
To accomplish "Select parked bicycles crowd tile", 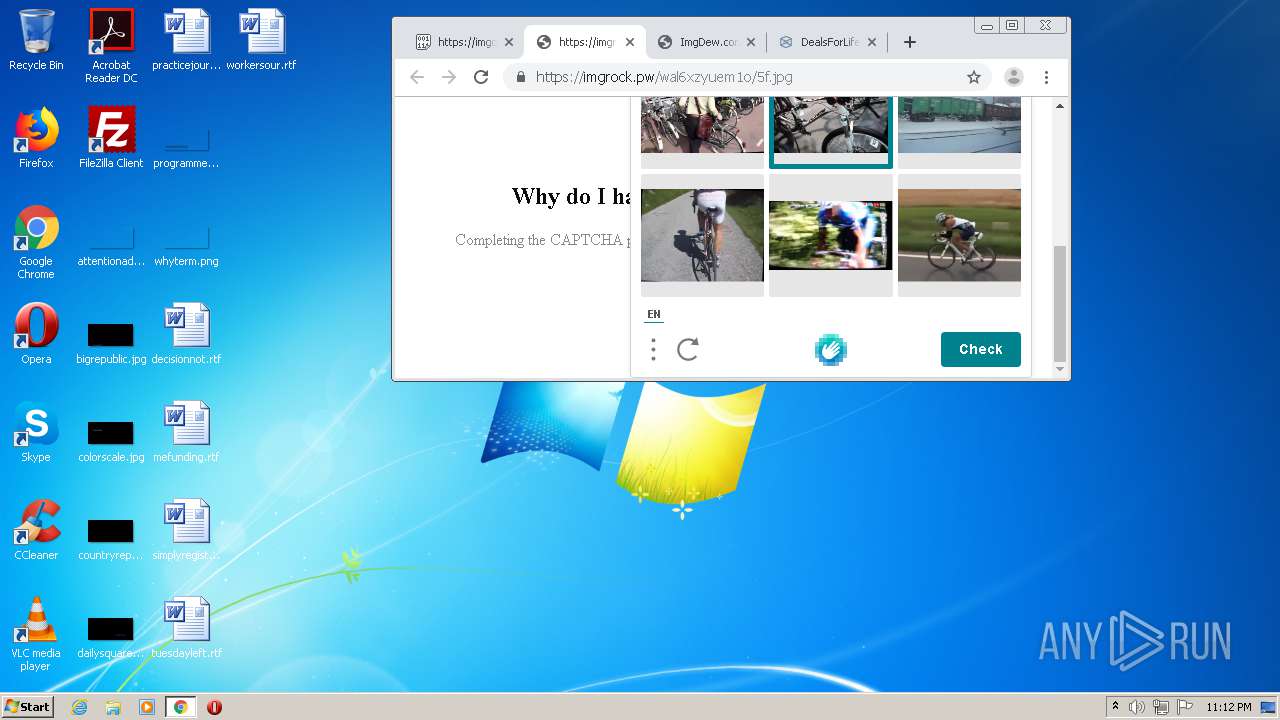I will 702,132.
